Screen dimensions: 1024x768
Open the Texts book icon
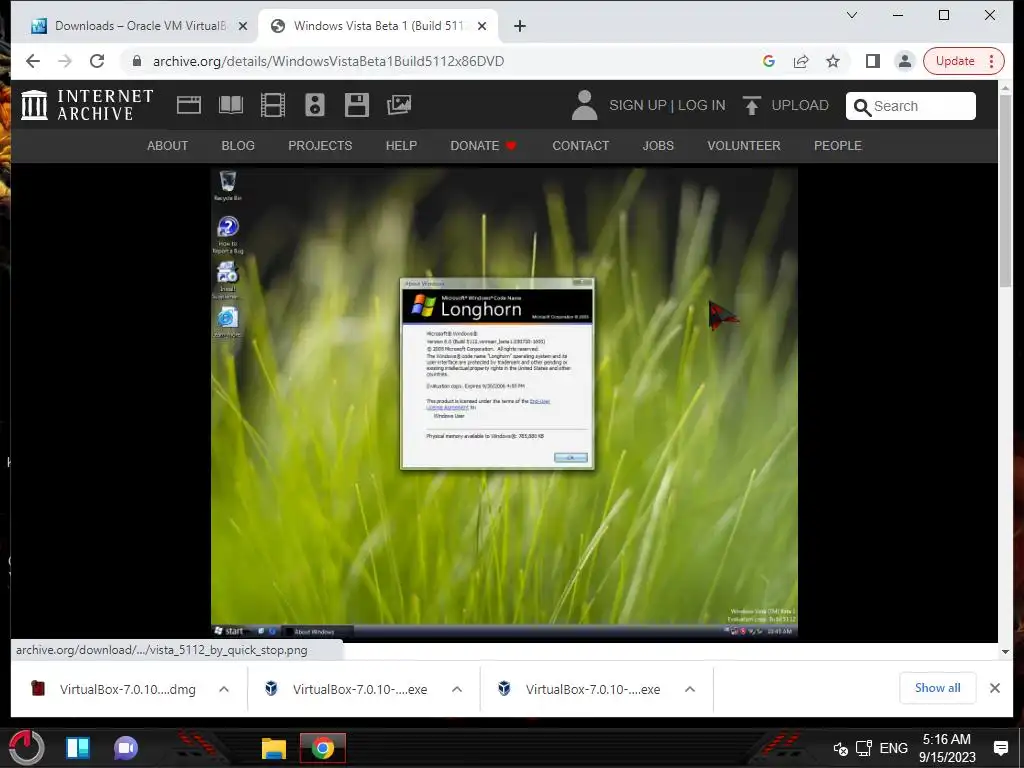point(231,105)
